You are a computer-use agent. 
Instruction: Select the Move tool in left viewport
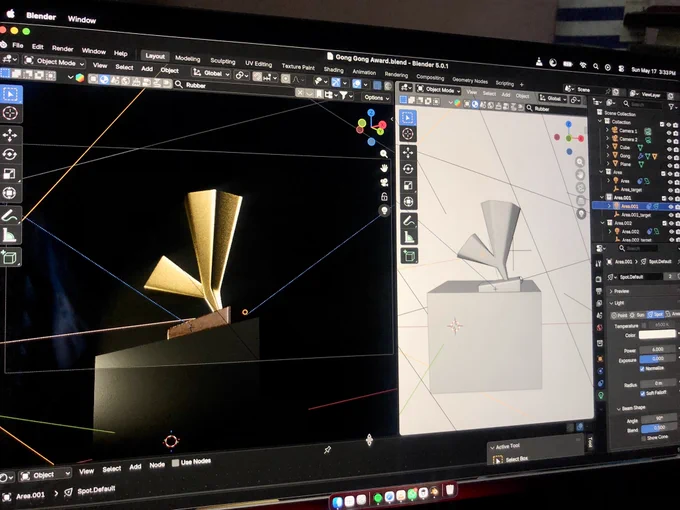(10, 135)
